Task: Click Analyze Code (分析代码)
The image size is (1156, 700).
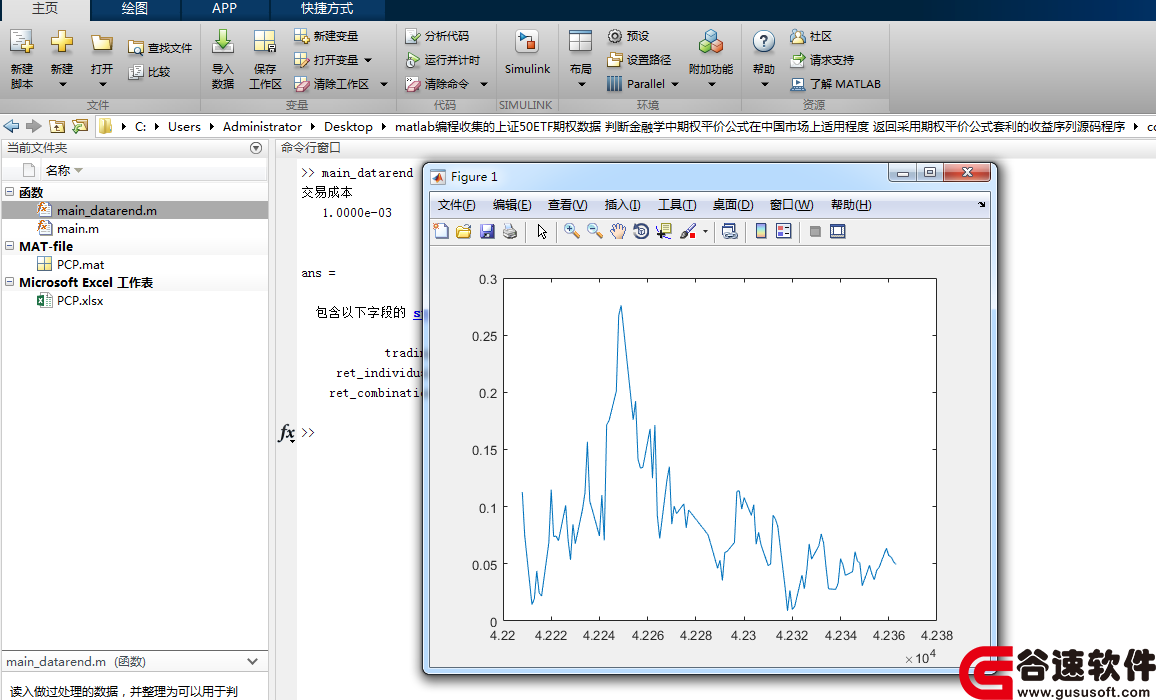Action: coord(437,35)
